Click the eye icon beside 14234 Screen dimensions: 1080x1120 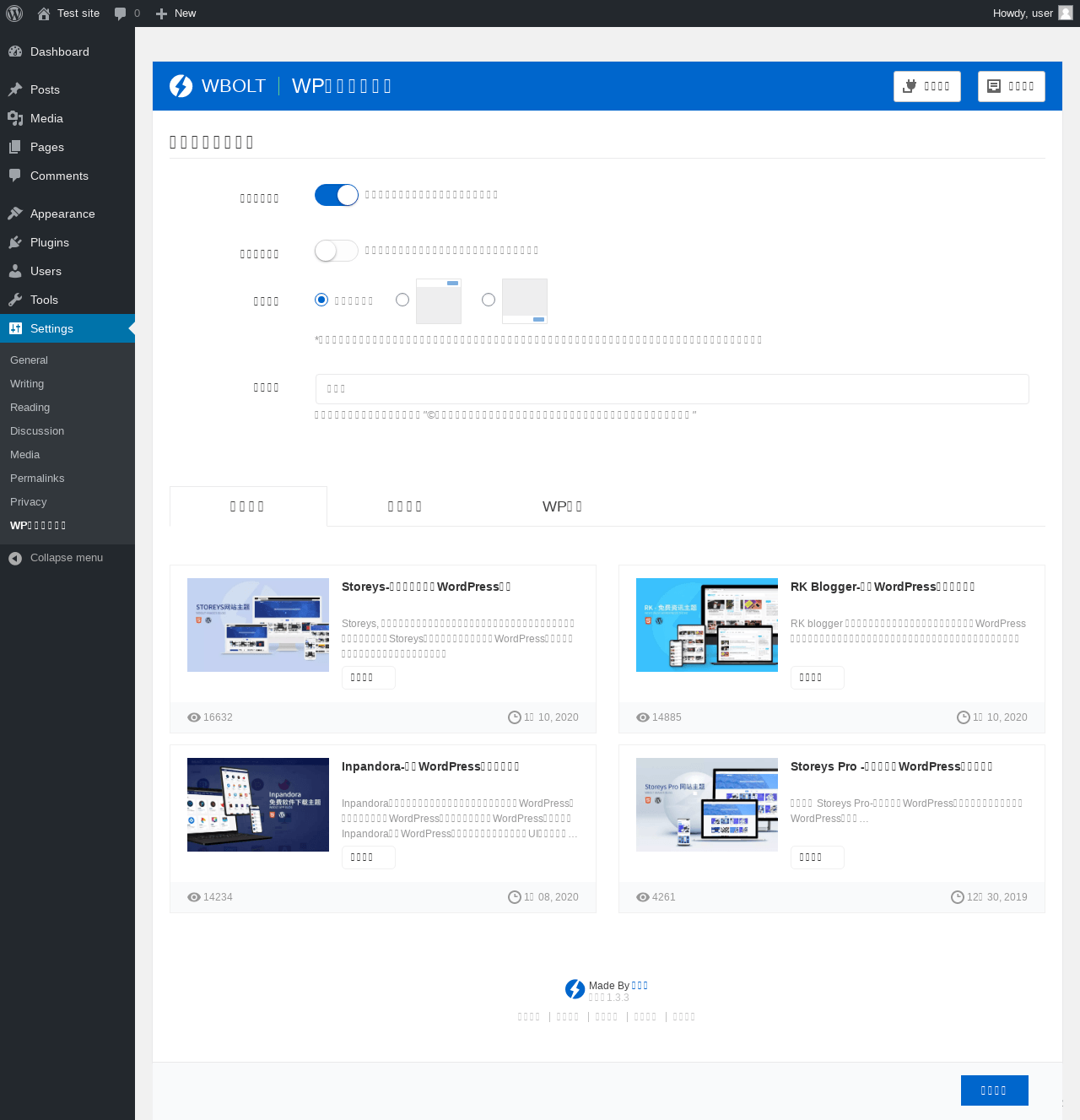coord(194,897)
